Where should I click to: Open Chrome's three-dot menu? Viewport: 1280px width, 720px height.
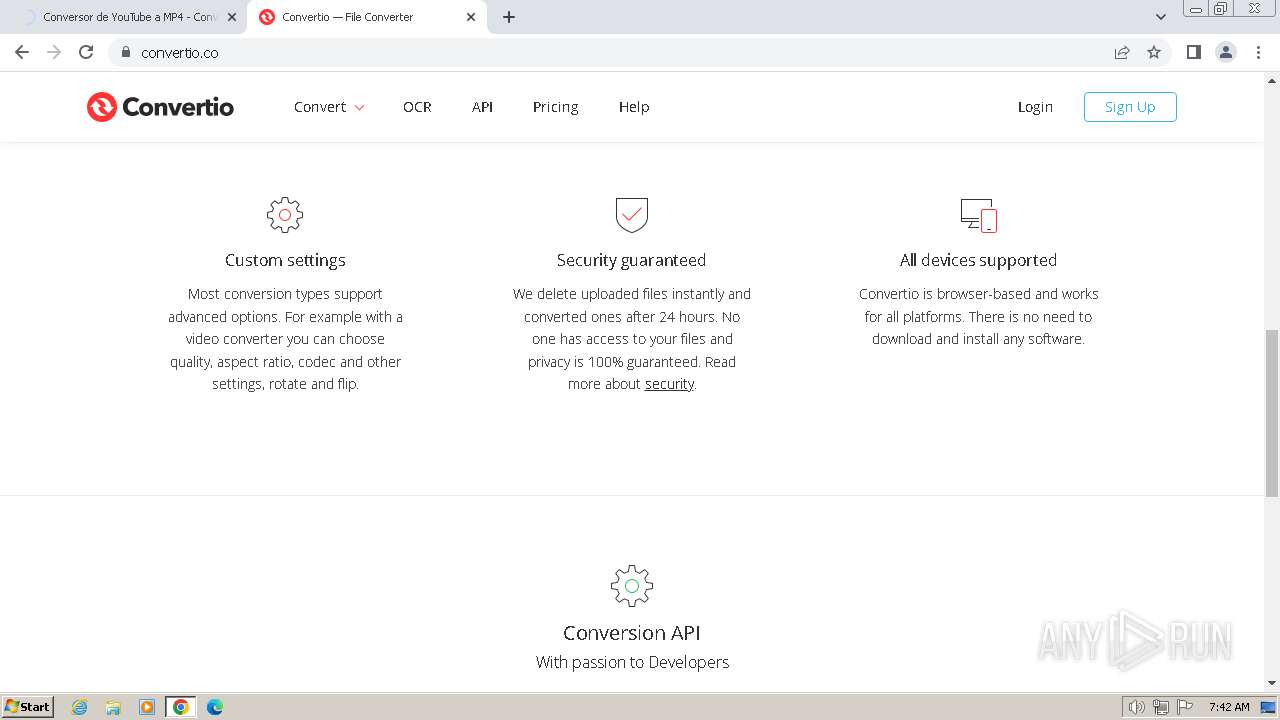1259,52
